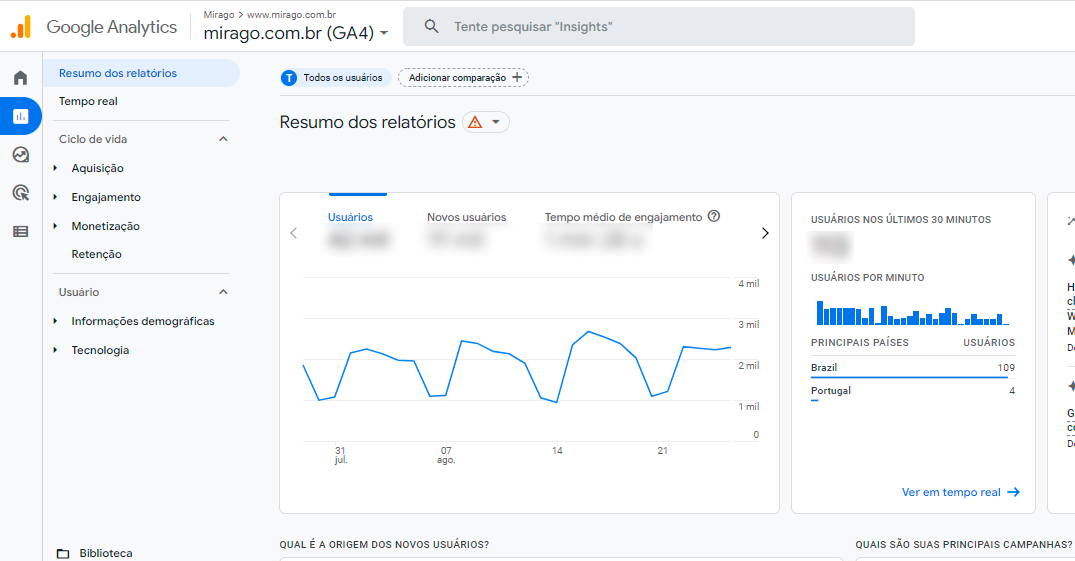Click Ver em tempo real link
Screen dimensions: 1075x561
961,492
